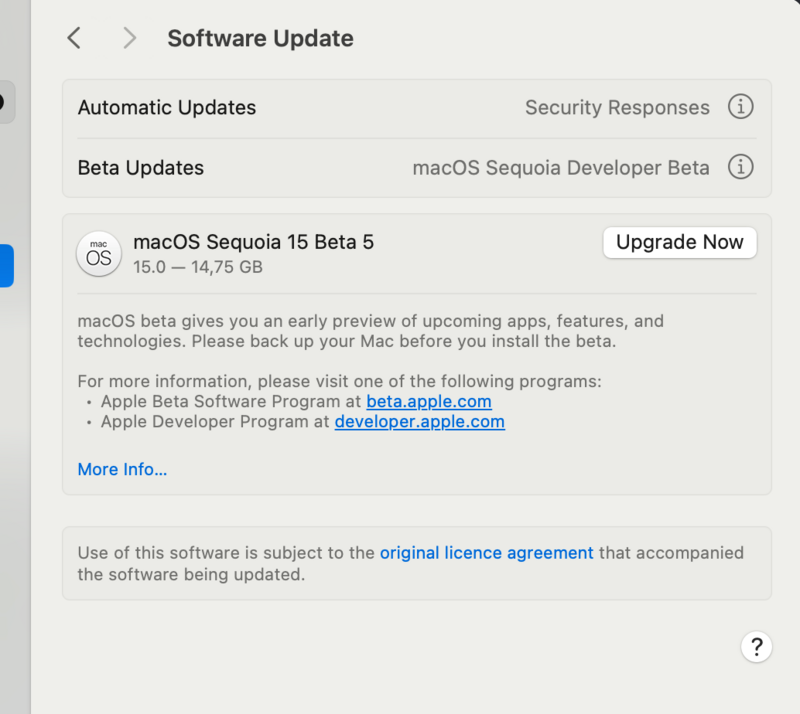The height and width of the screenshot is (714, 800).
Task: Open info for Automatic Updates
Action: pyautogui.click(x=740, y=107)
